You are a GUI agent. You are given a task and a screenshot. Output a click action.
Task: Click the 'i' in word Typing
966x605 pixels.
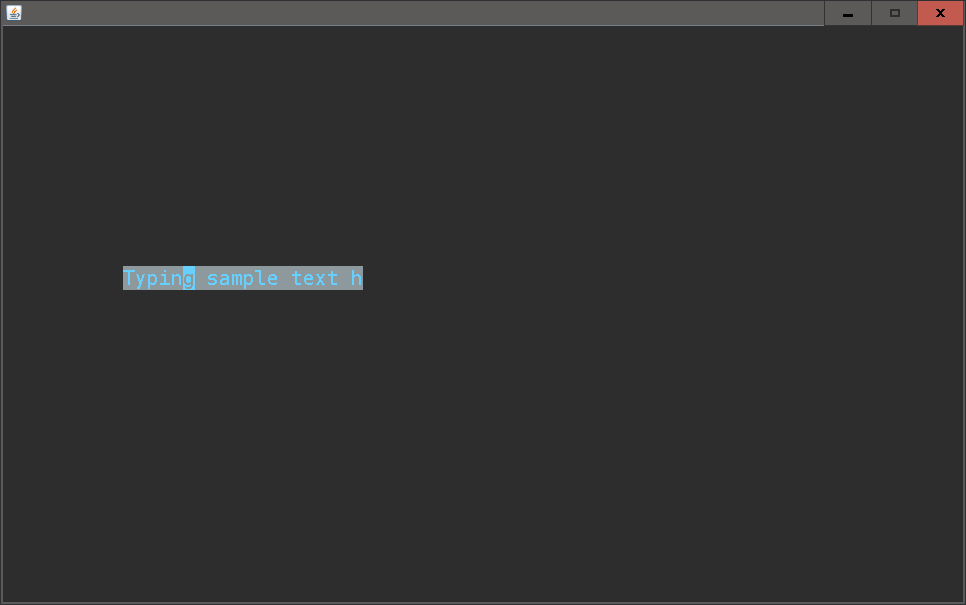click(x=165, y=278)
